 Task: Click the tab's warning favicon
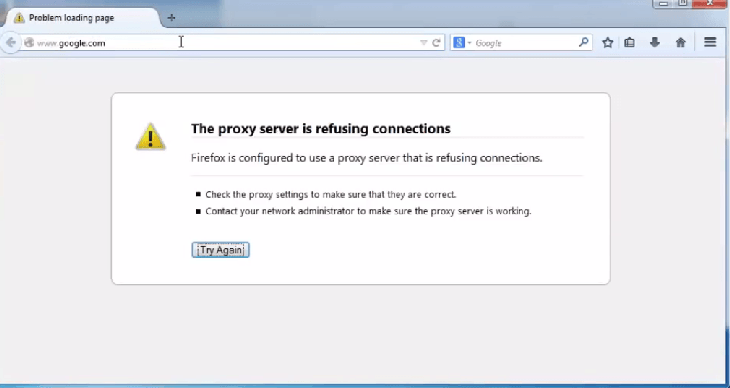point(19,18)
